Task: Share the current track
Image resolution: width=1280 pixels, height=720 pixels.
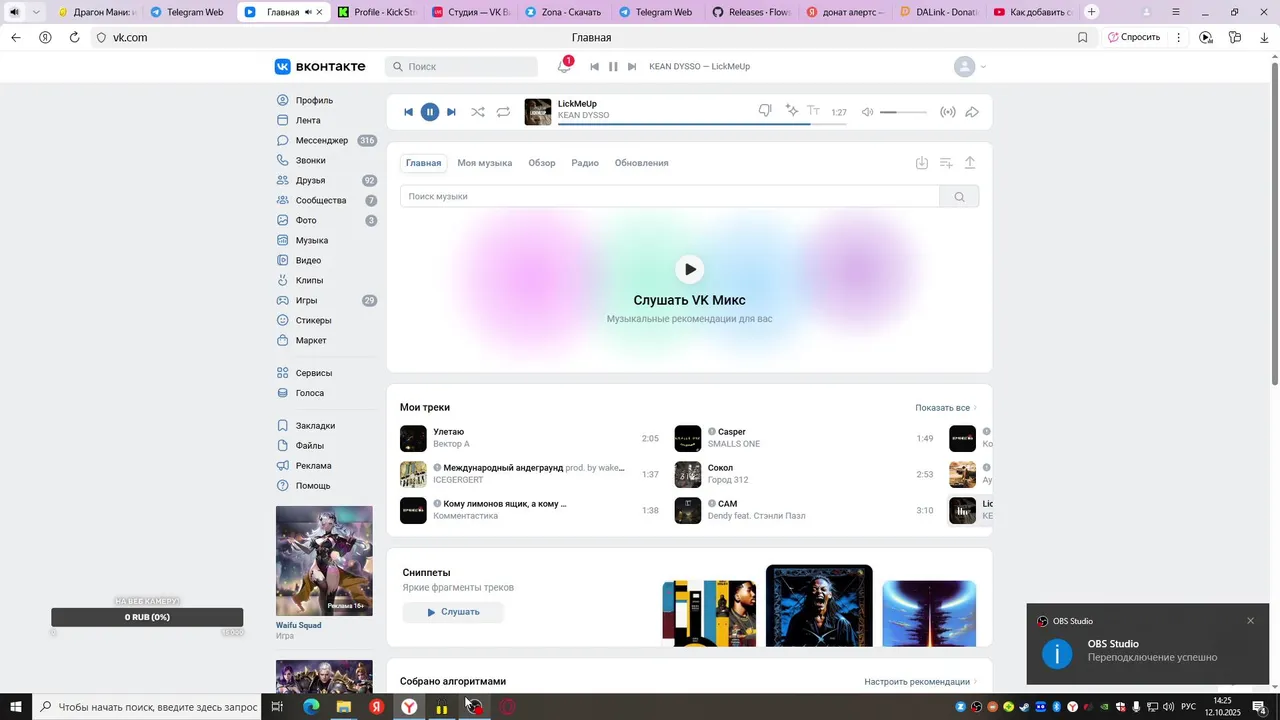Action: click(972, 112)
